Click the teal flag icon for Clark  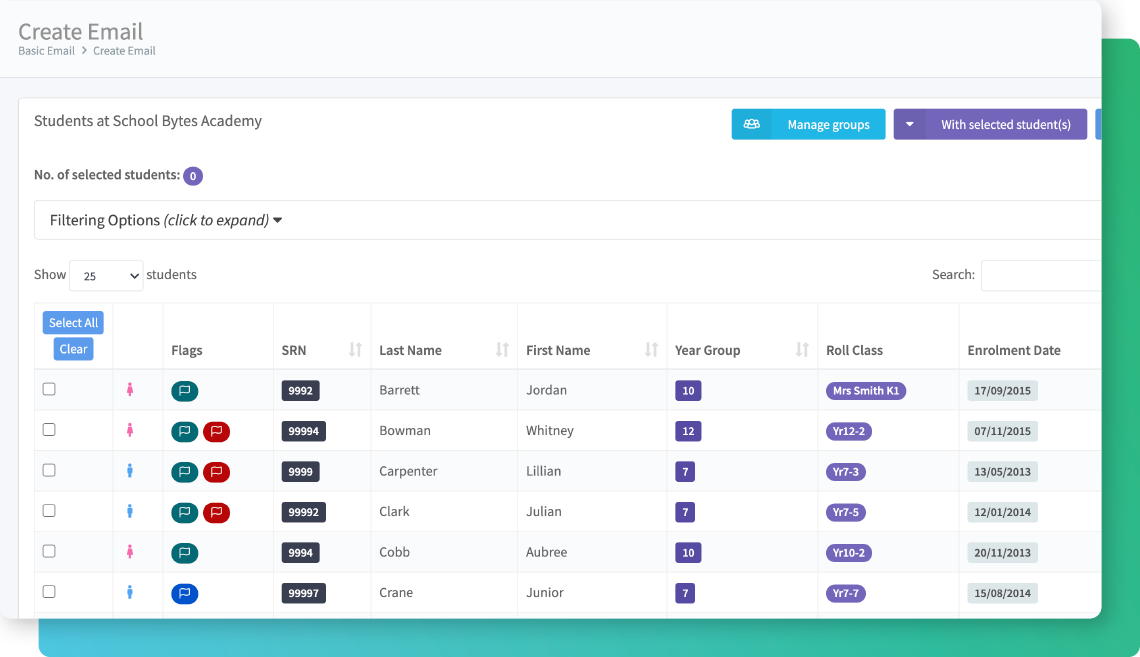tap(185, 512)
